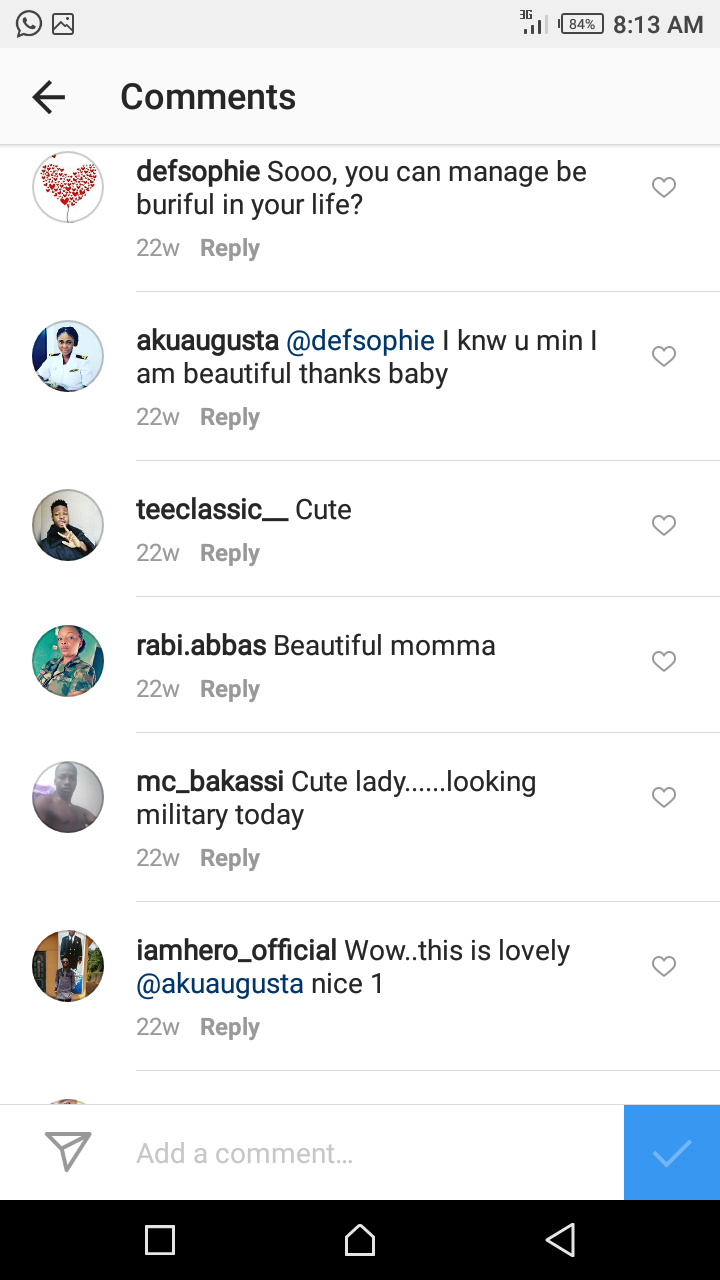This screenshot has width=720, height=1280.
Task: Like defsophie's comment with the heart
Action: click(x=664, y=187)
